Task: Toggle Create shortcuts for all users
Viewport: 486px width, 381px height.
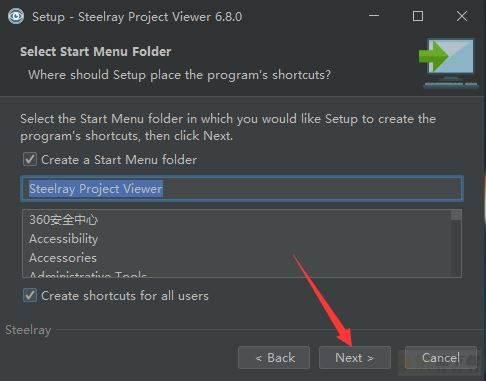Action: click(30, 295)
